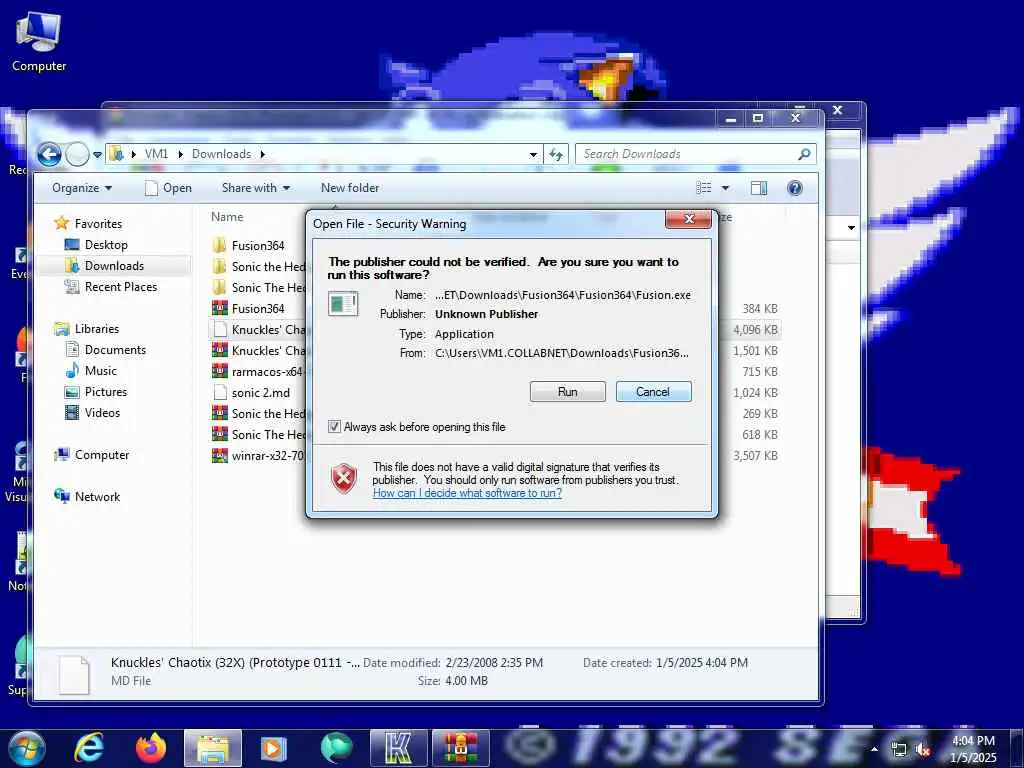Screen dimensions: 1024x768
Task: Launch Firefox from the taskbar
Action: click(x=150, y=748)
